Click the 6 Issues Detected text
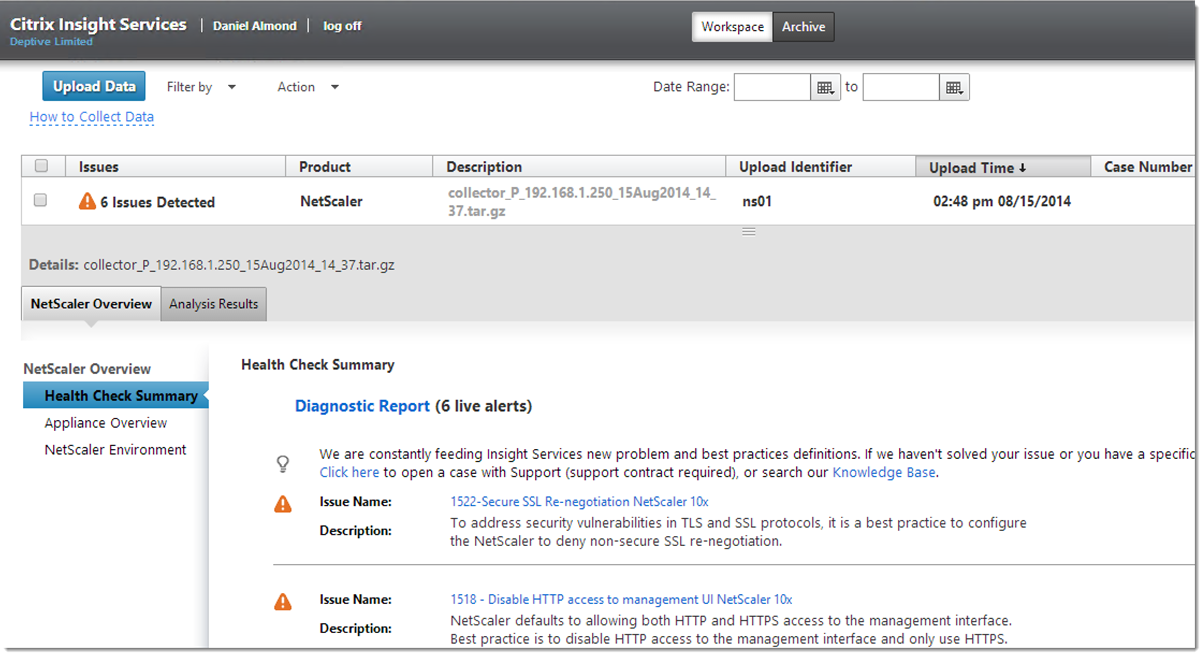This screenshot has height=656, width=1203. point(157,202)
